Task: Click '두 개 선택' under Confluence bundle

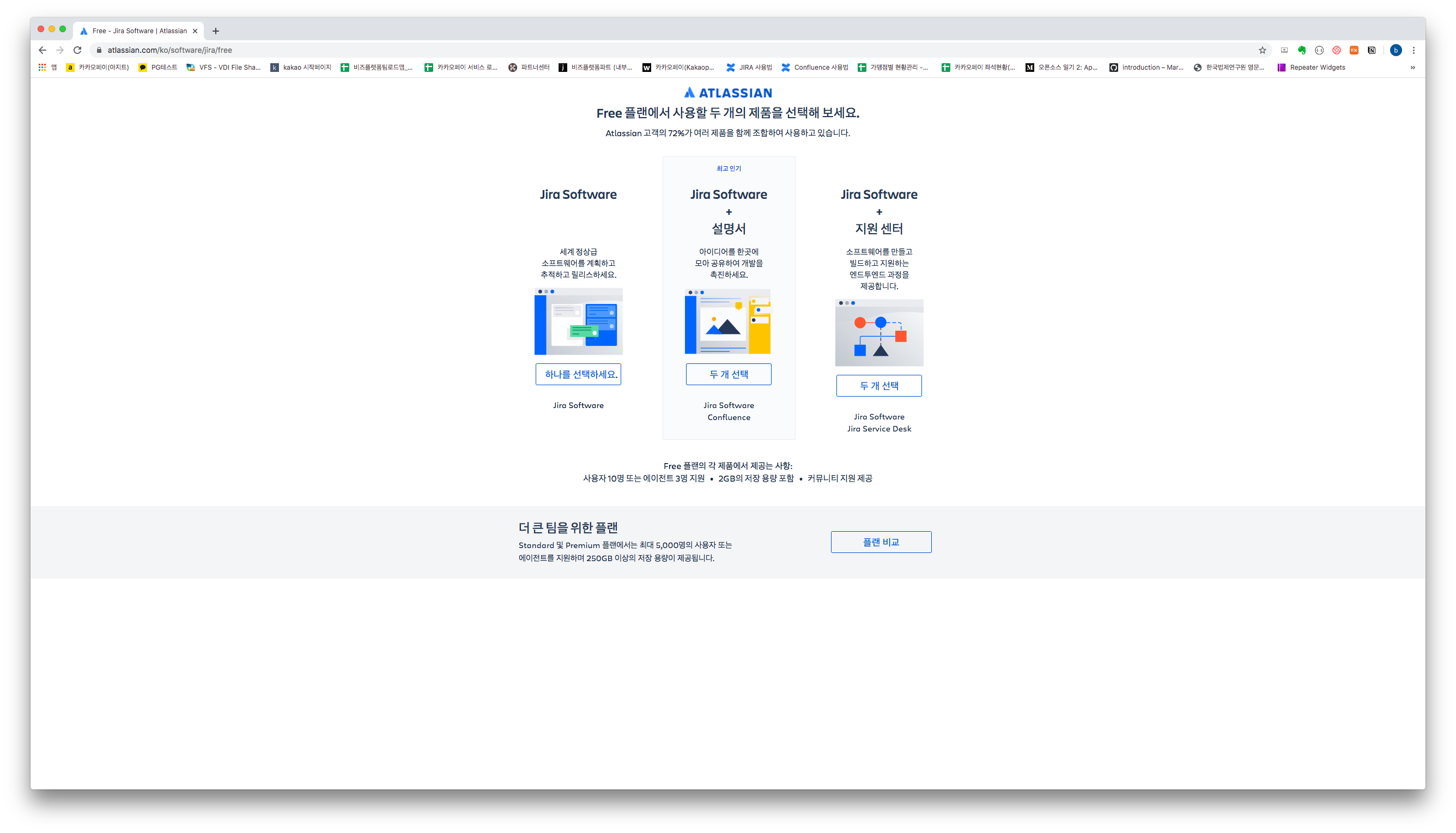Action: point(729,374)
